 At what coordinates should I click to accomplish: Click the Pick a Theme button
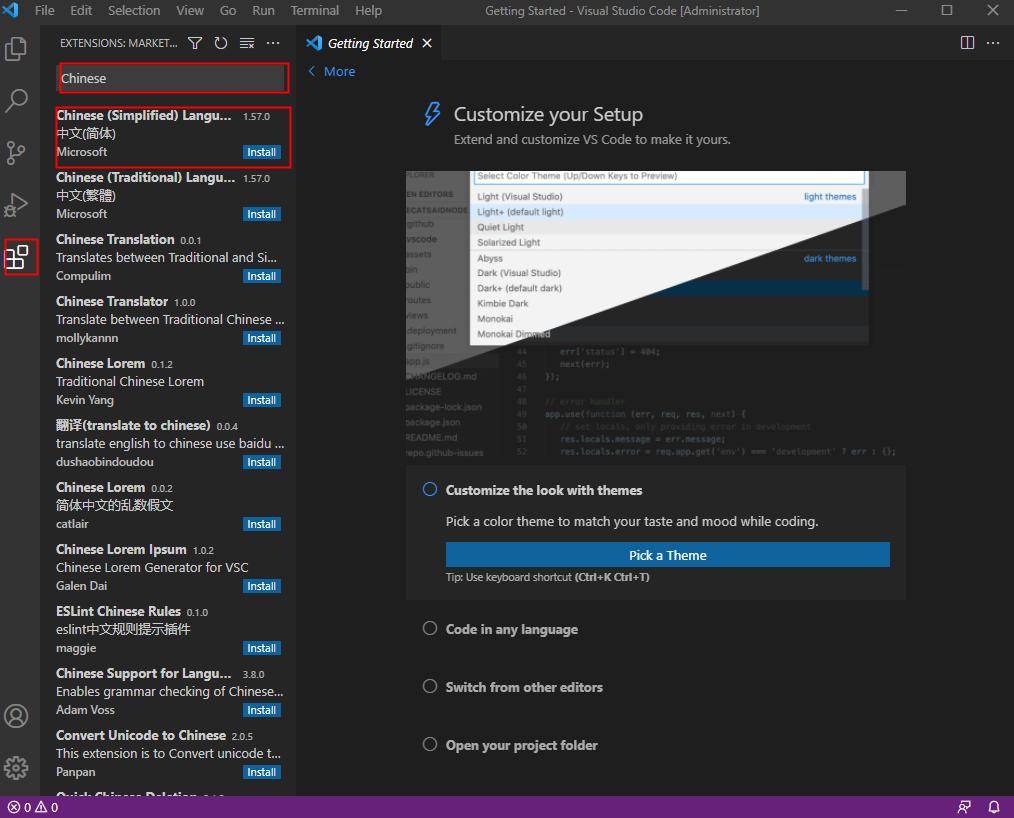(x=667, y=554)
